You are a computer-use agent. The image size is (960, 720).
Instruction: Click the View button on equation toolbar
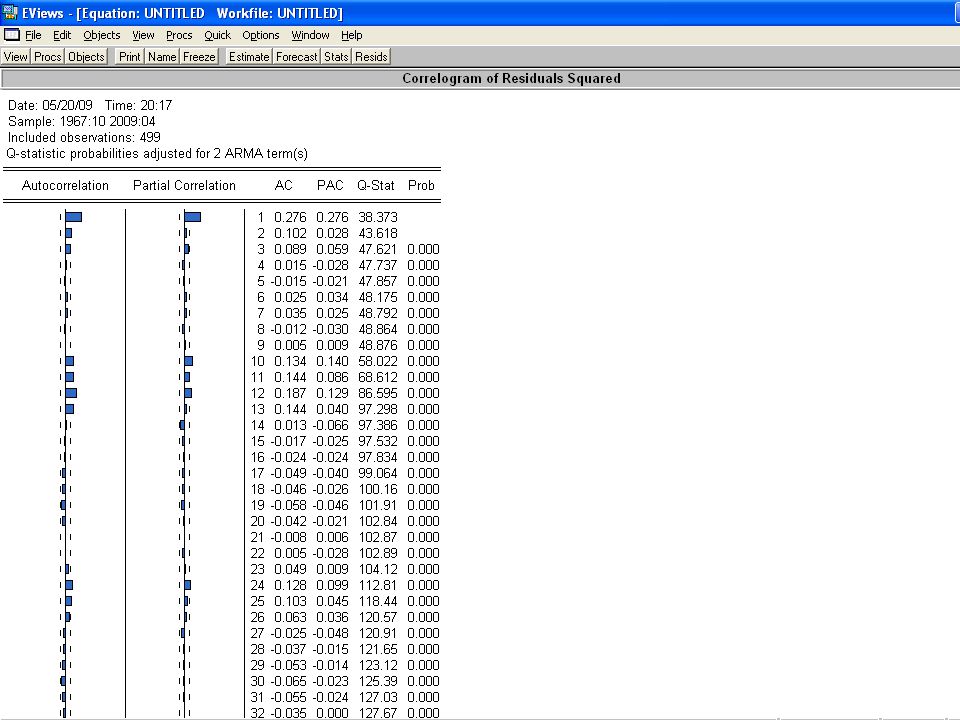click(15, 57)
